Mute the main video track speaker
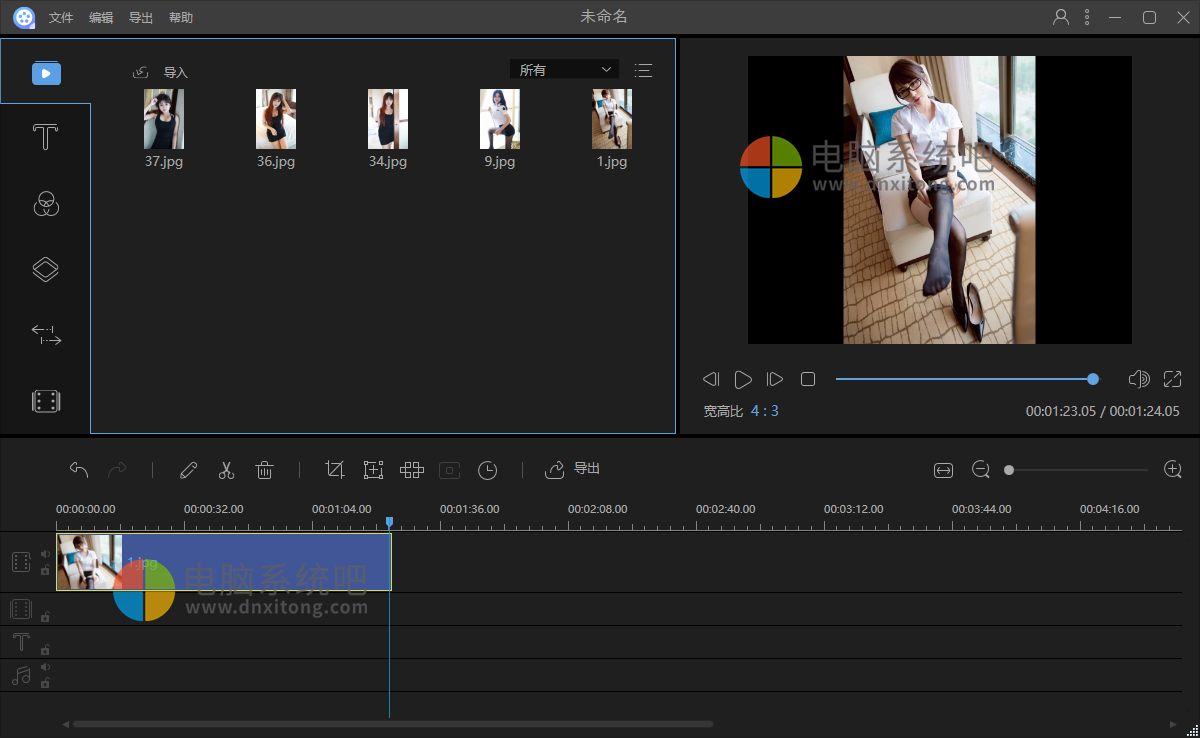This screenshot has height=738, width=1200. pos(45,554)
